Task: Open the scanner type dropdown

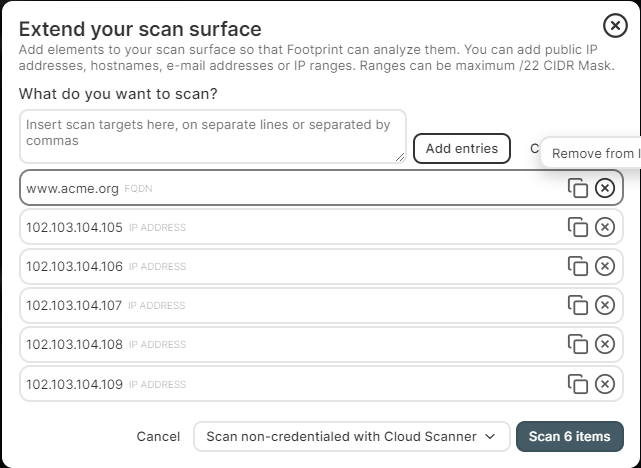Action: pyautogui.click(x=352, y=437)
